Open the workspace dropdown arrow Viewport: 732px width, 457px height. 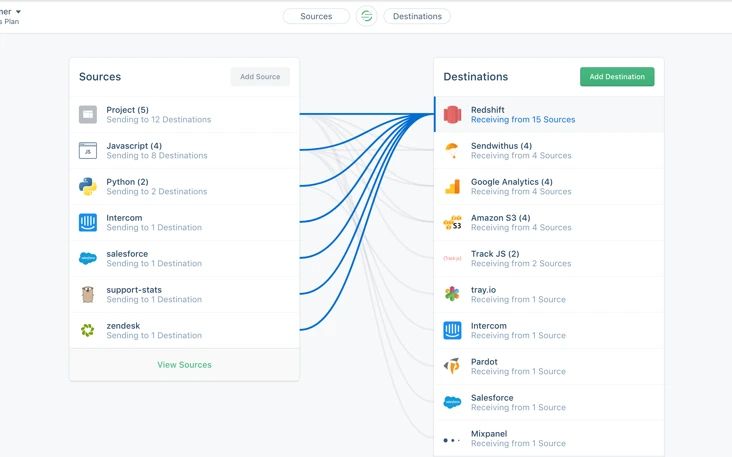tap(18, 11)
